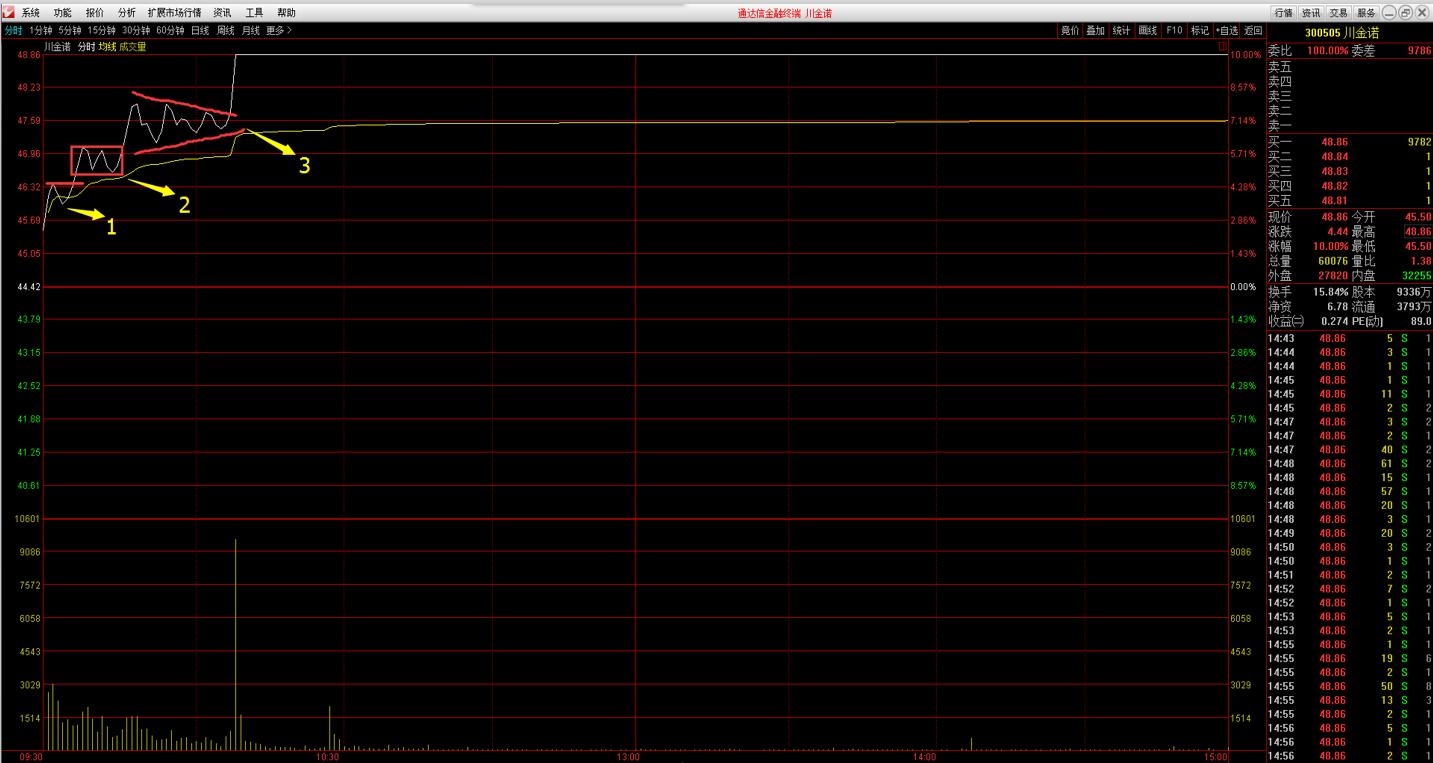
Task: Click the 卖五 order row label
Action: [1279, 67]
